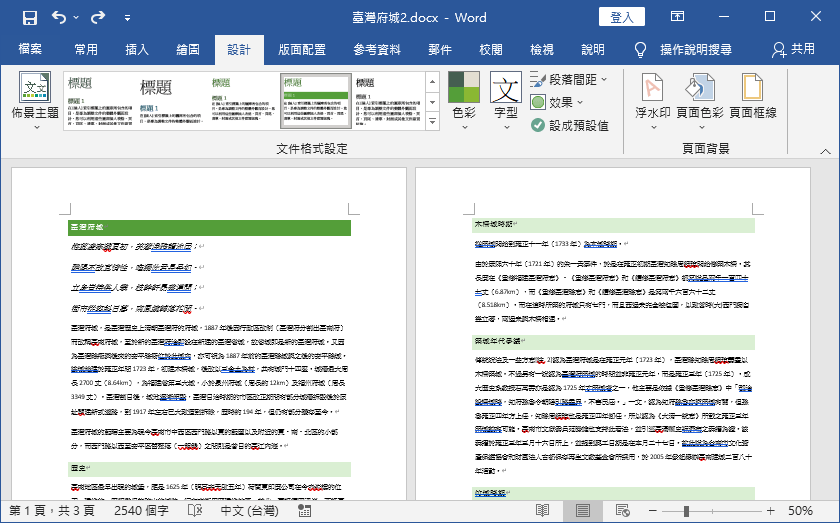Click the 登入 sign-in button
The image size is (840, 523).
tap(621, 17)
